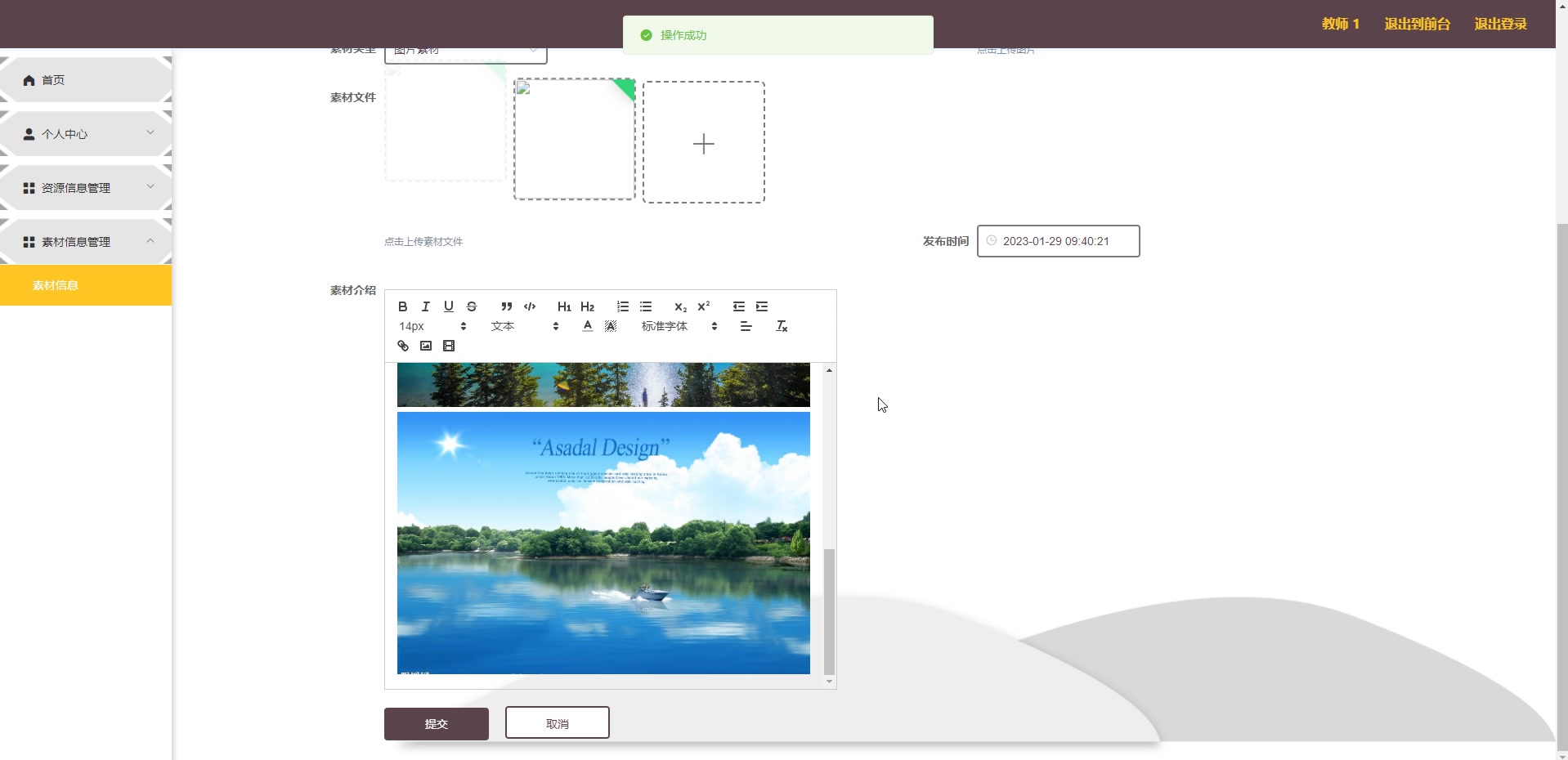1568x760 pixels.
Task: Toggle italic formatting in the editor
Action: coord(426,306)
